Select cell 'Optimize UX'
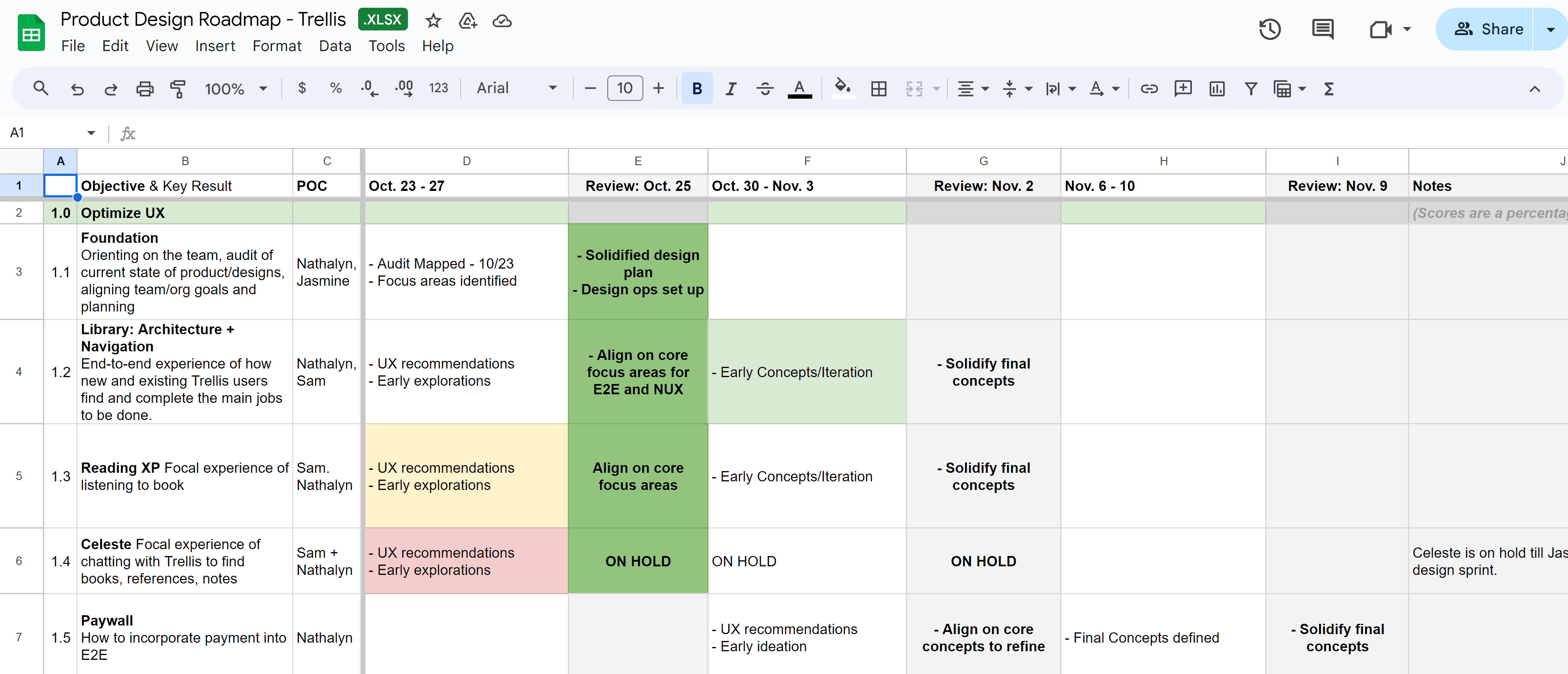Viewport: 1568px width, 674px height. (x=184, y=213)
